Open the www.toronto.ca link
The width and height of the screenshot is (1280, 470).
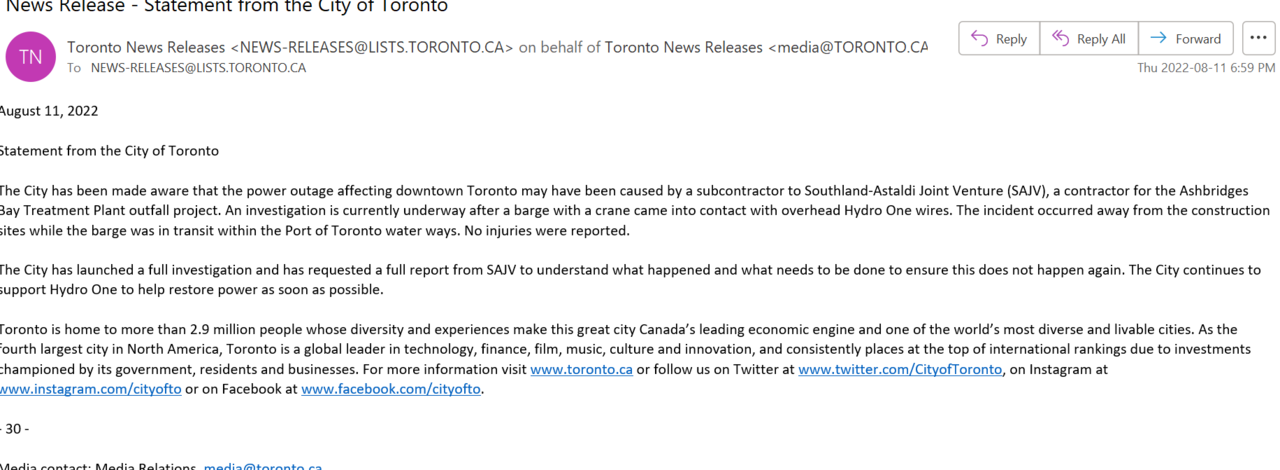(581, 369)
